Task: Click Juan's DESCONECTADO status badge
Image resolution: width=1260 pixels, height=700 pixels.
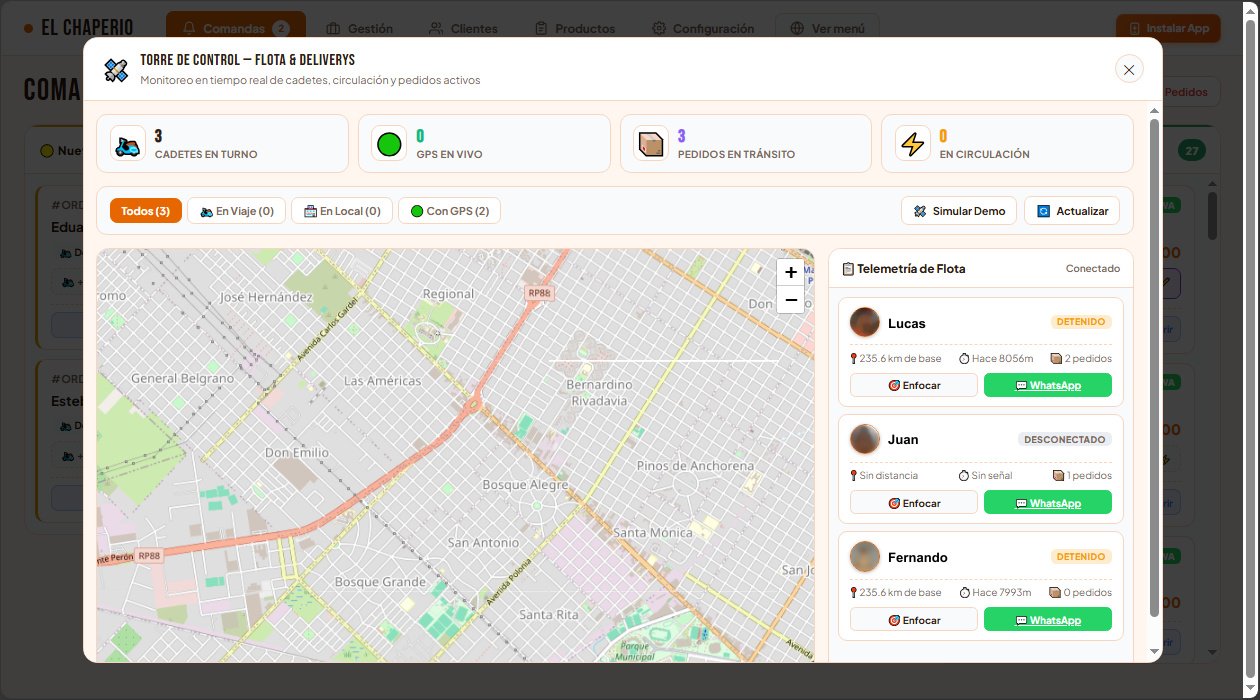Action: coord(1065,439)
